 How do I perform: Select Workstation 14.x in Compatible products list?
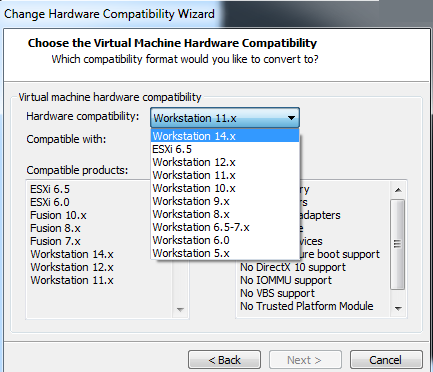click(x=72, y=254)
